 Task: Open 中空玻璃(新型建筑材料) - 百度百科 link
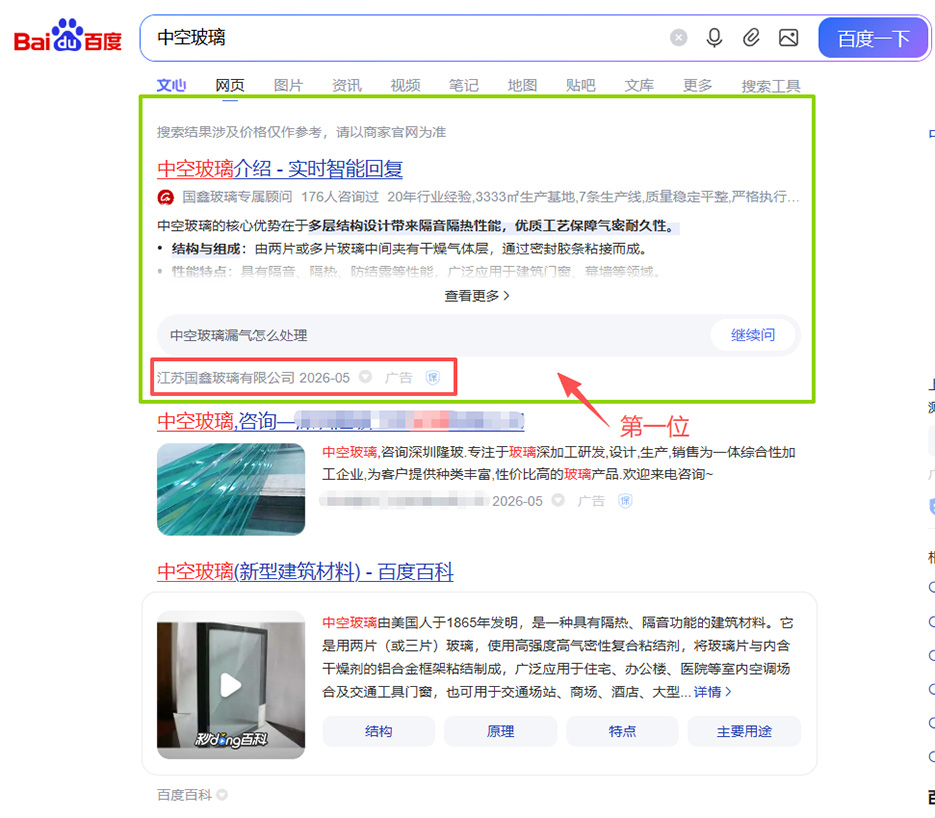point(305,572)
